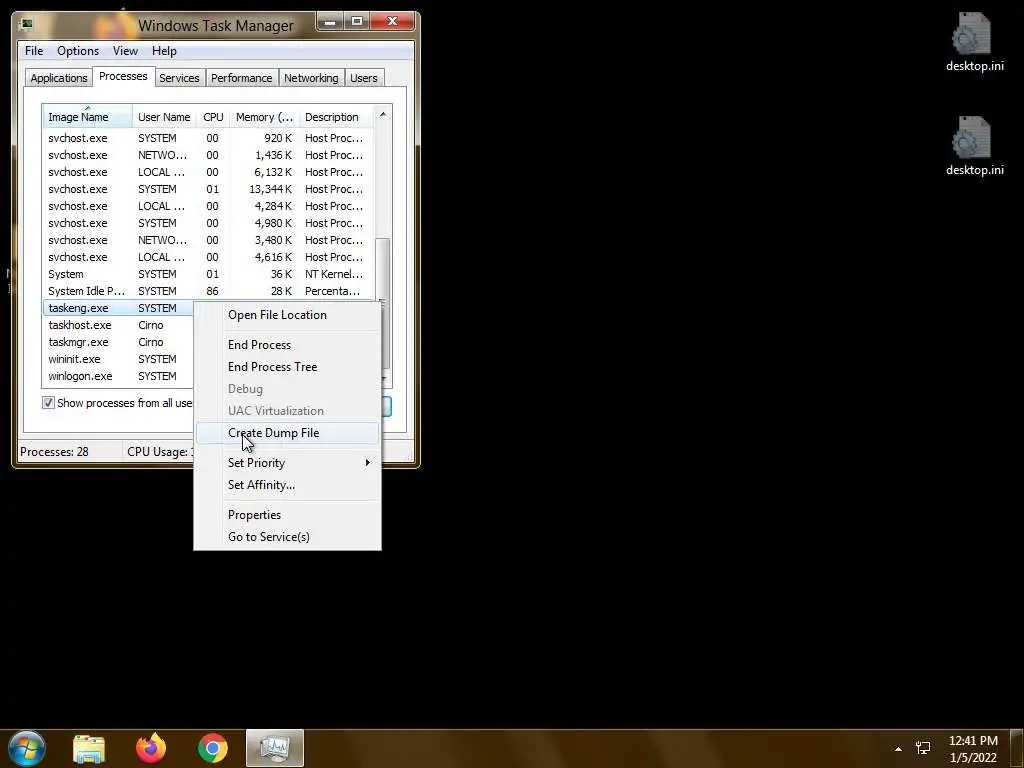The image size is (1024, 768).
Task: Select svchost.exe row using 6,132 K
Action: tap(208, 172)
